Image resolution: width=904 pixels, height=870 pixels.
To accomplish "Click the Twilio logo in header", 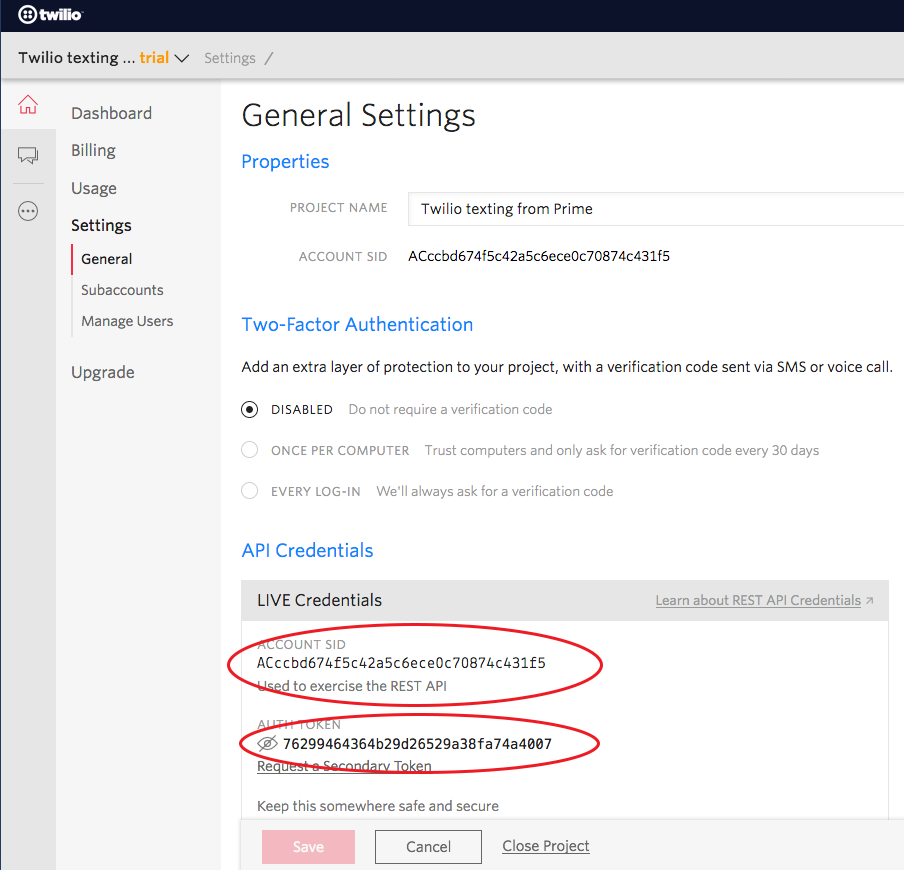I will 50,15.
